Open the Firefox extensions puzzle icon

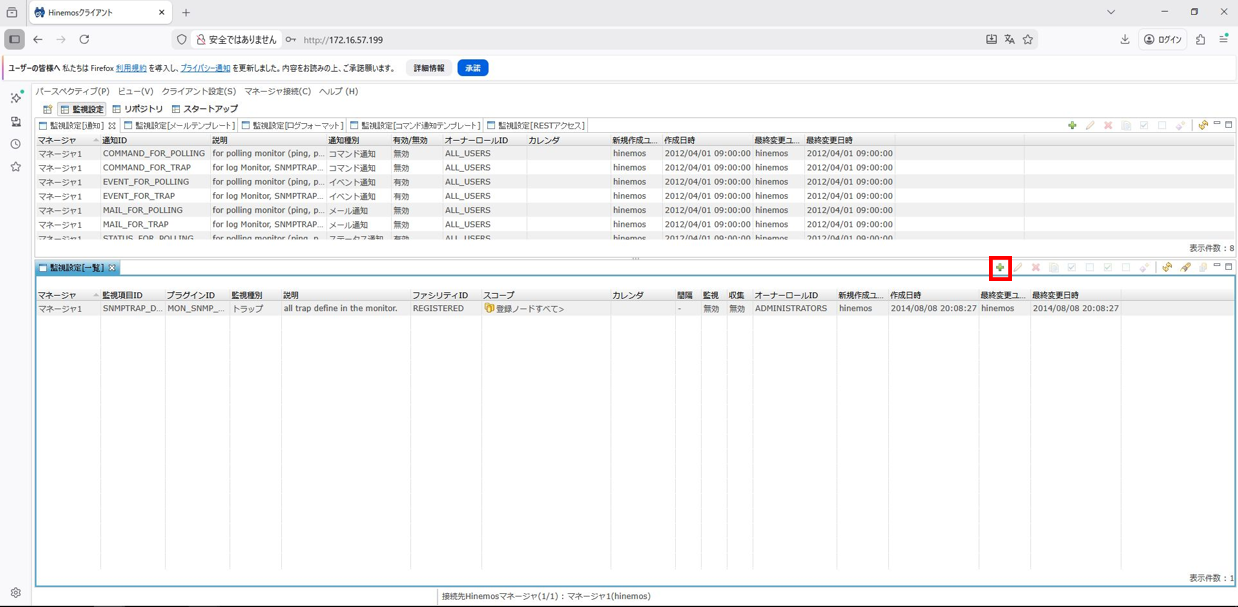tap(1200, 40)
